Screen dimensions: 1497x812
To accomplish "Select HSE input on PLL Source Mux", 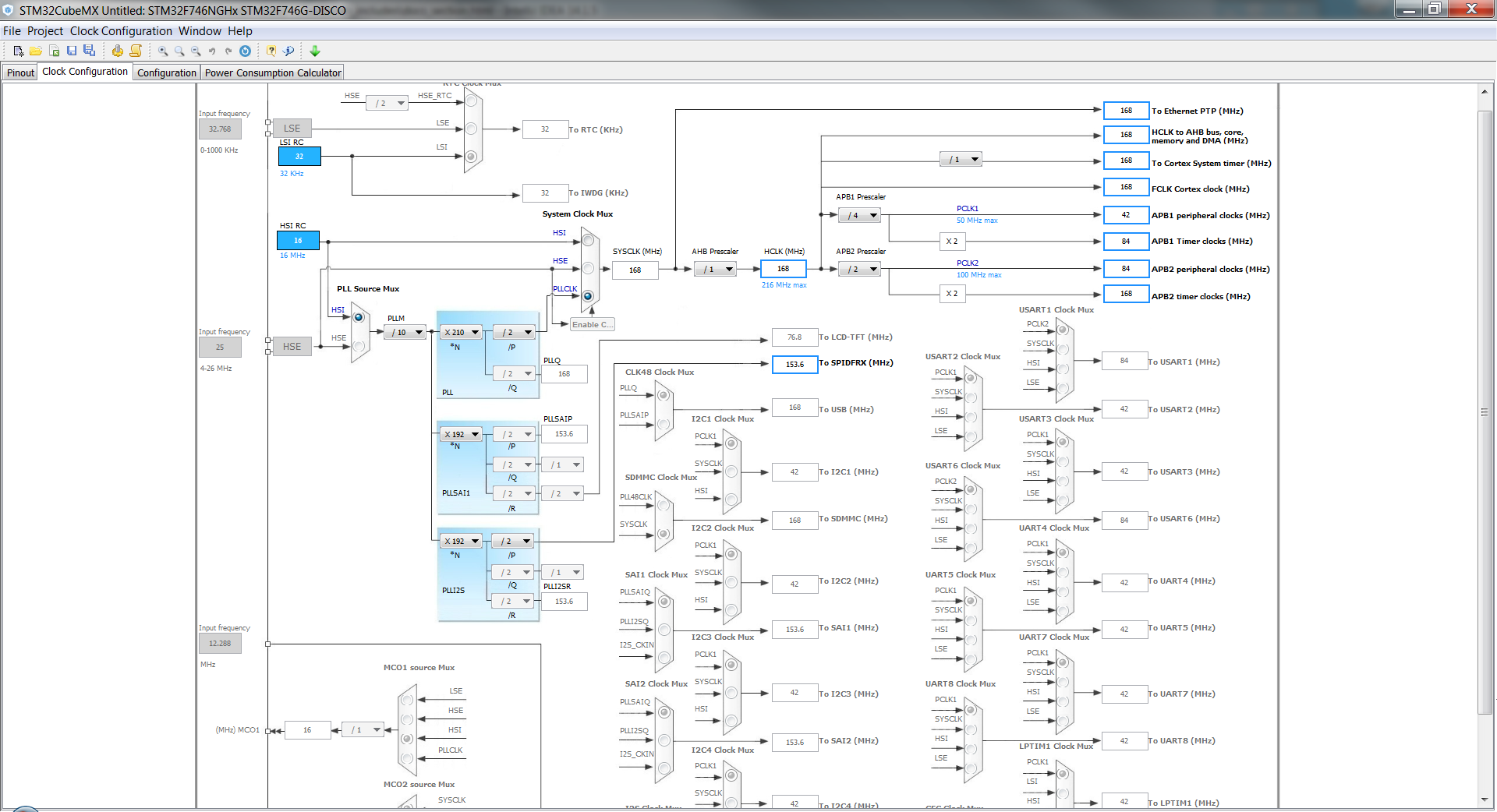I will [x=359, y=346].
